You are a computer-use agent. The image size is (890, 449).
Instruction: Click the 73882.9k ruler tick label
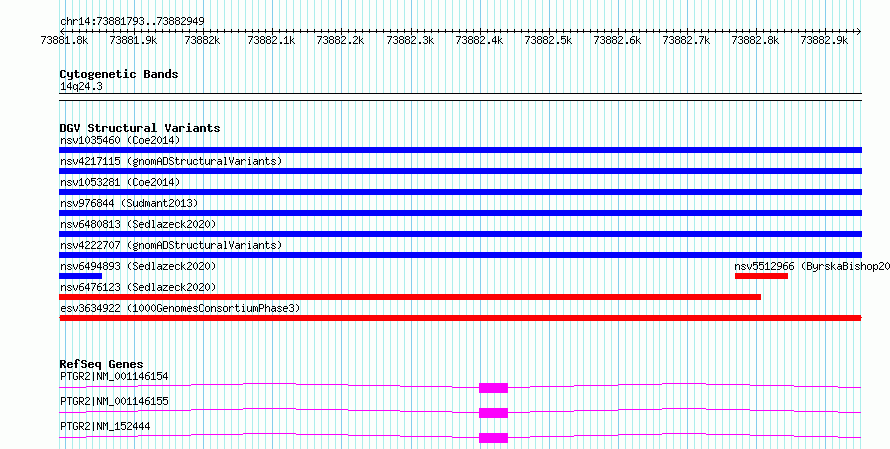pos(824,40)
